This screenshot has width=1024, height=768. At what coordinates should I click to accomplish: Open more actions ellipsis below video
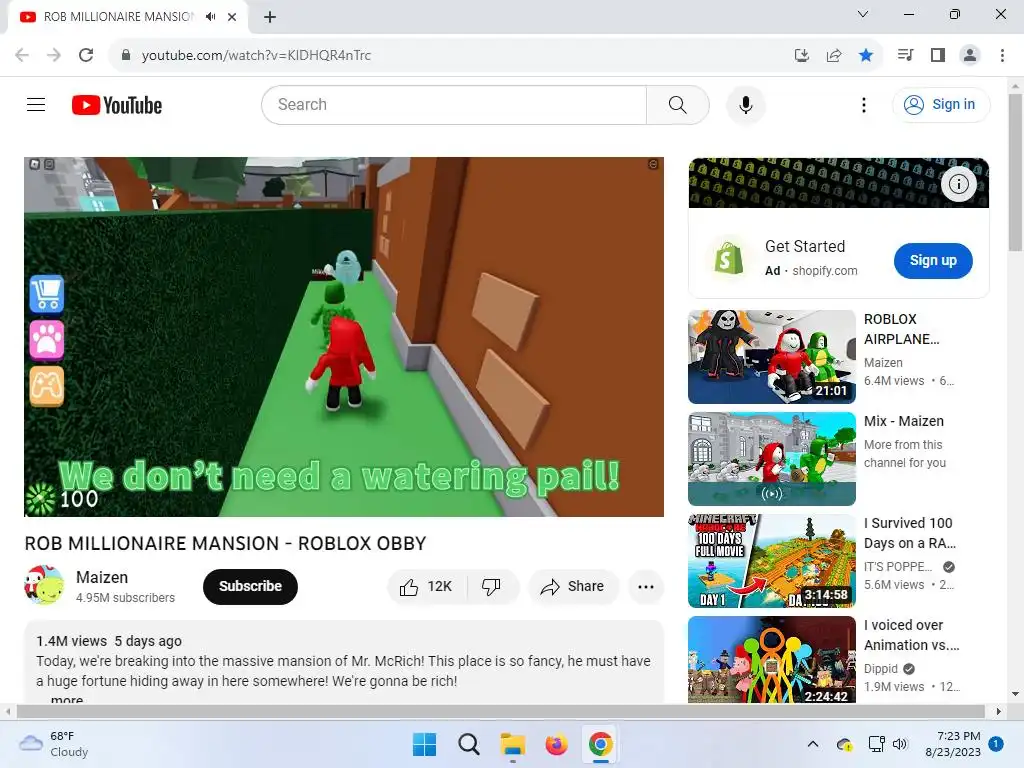[646, 586]
